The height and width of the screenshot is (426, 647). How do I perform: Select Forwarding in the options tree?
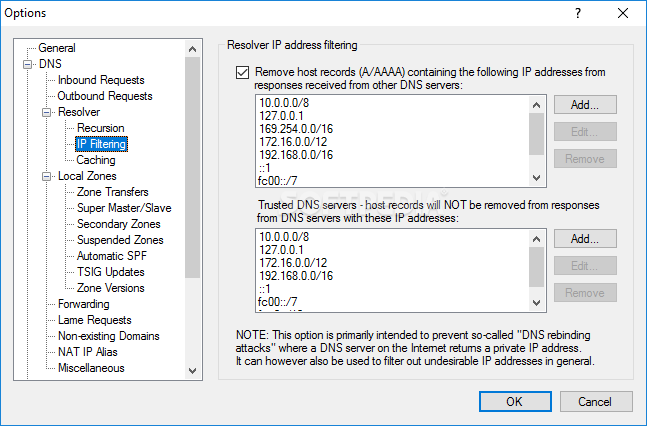[84, 304]
